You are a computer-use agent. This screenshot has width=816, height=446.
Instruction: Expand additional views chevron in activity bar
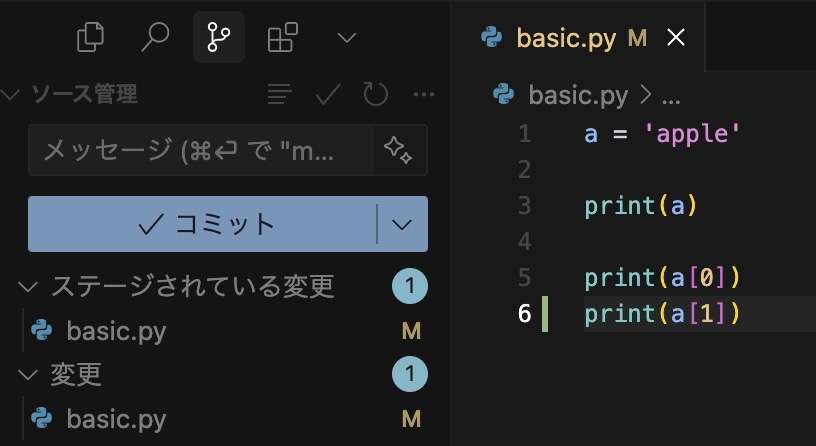347,38
